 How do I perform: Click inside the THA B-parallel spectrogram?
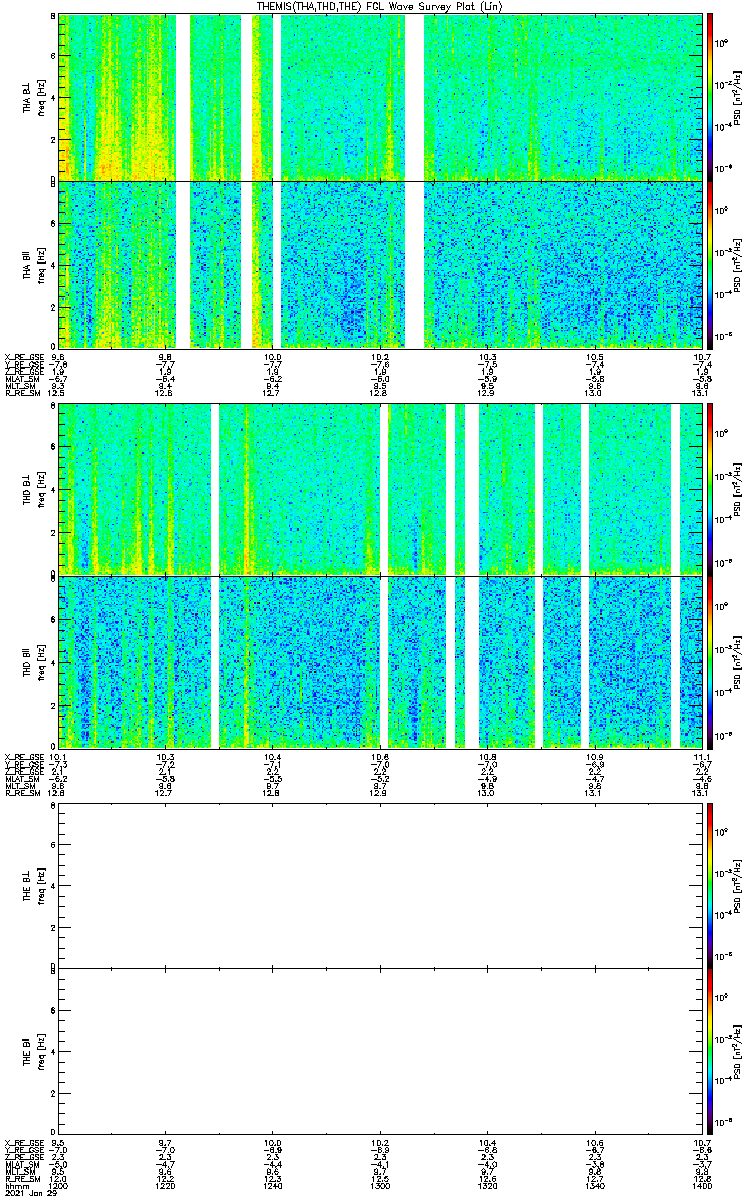click(x=380, y=264)
